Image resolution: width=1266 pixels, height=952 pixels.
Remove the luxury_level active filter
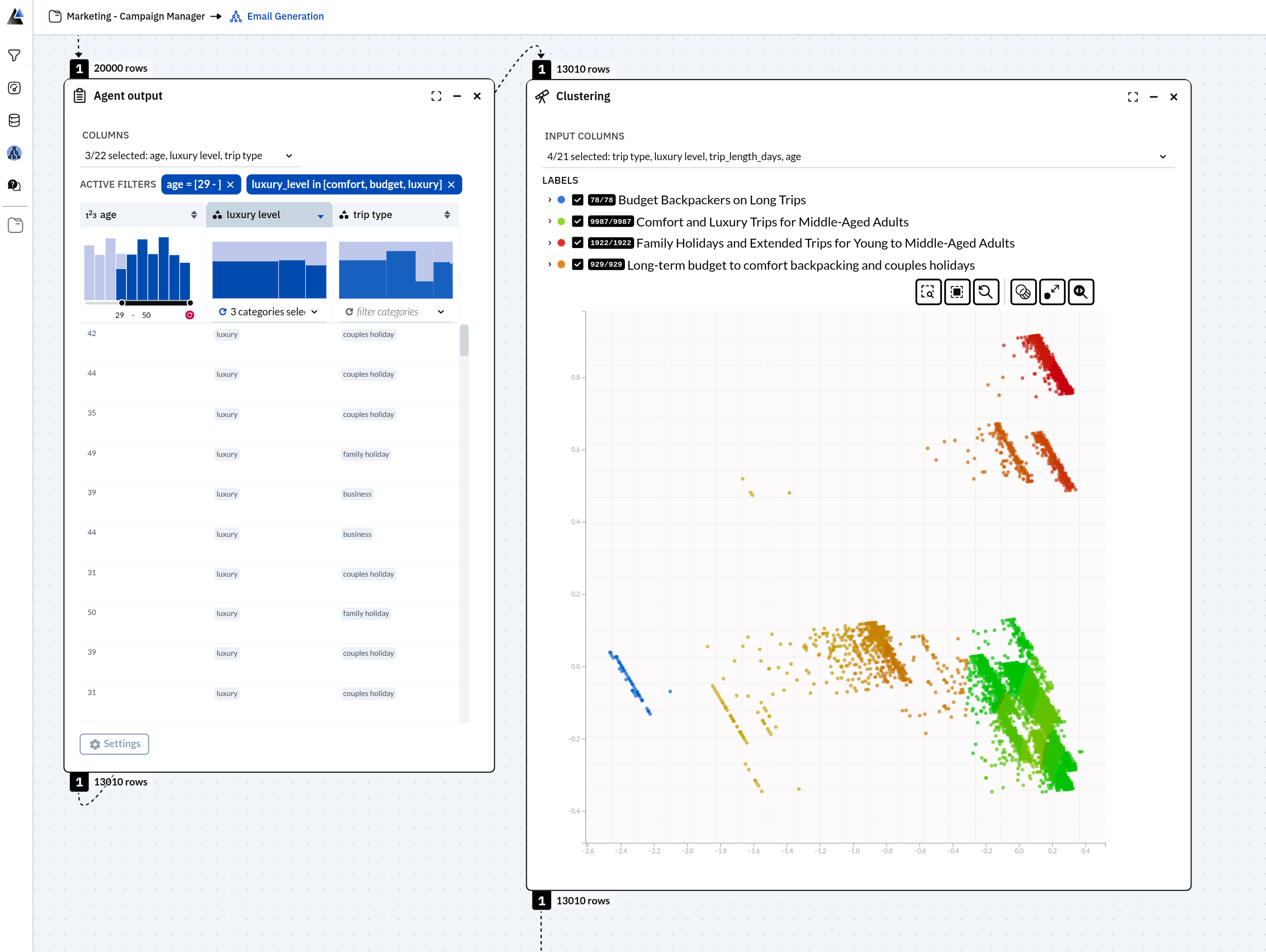coord(451,184)
